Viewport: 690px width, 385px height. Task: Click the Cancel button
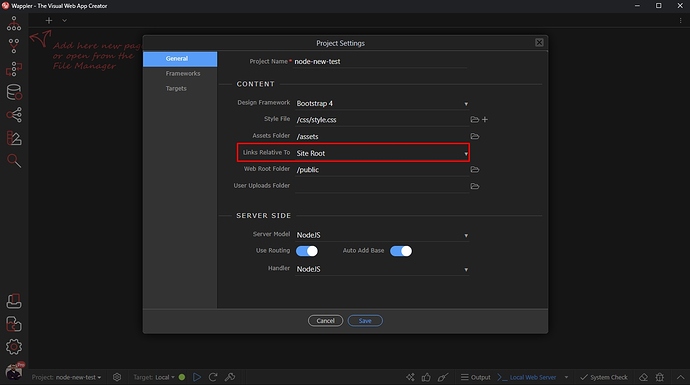tap(325, 321)
